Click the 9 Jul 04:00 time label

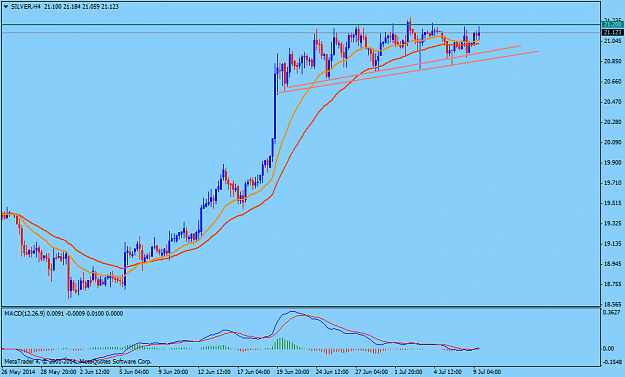[487, 372]
